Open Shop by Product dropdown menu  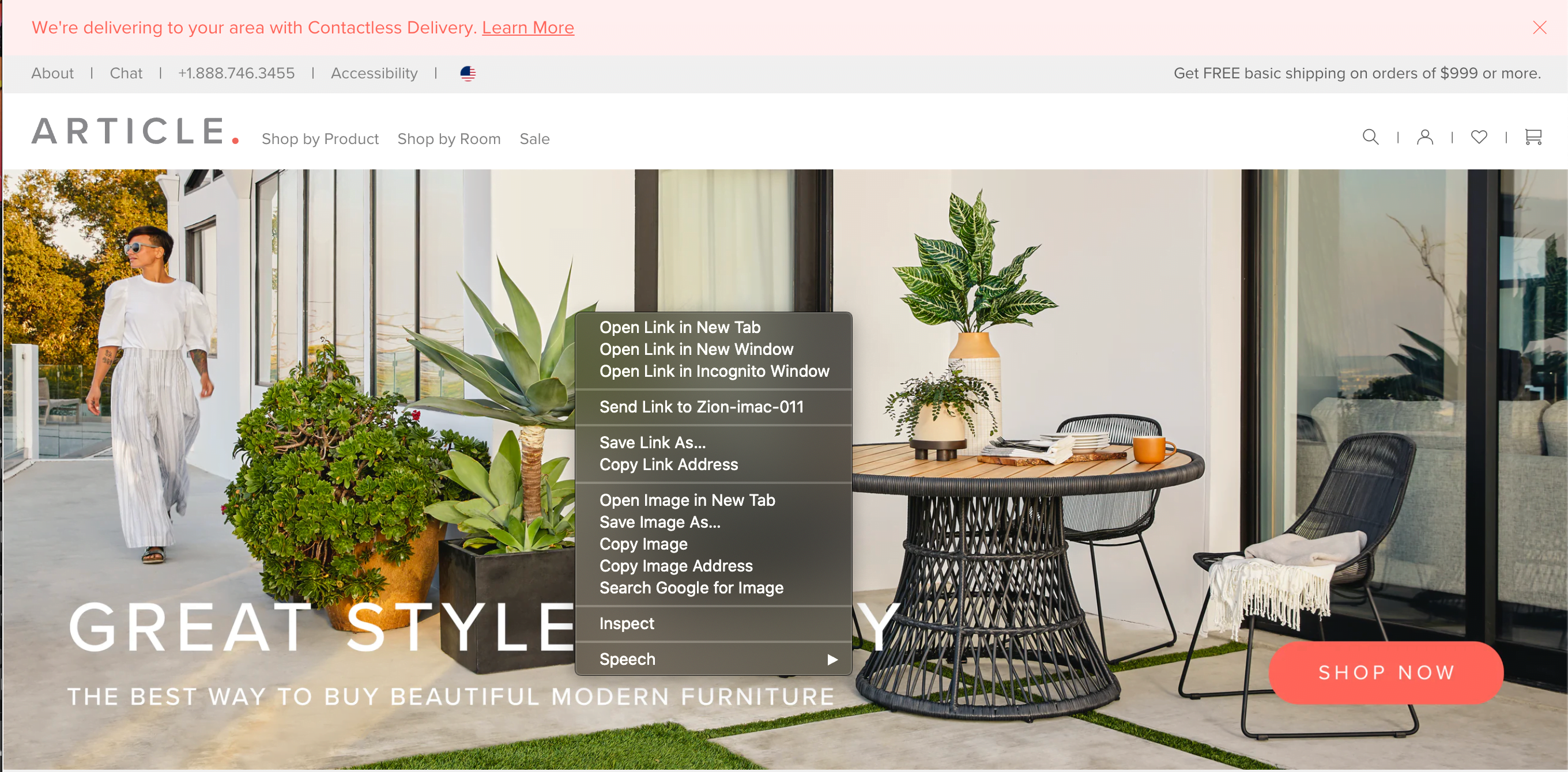[320, 139]
